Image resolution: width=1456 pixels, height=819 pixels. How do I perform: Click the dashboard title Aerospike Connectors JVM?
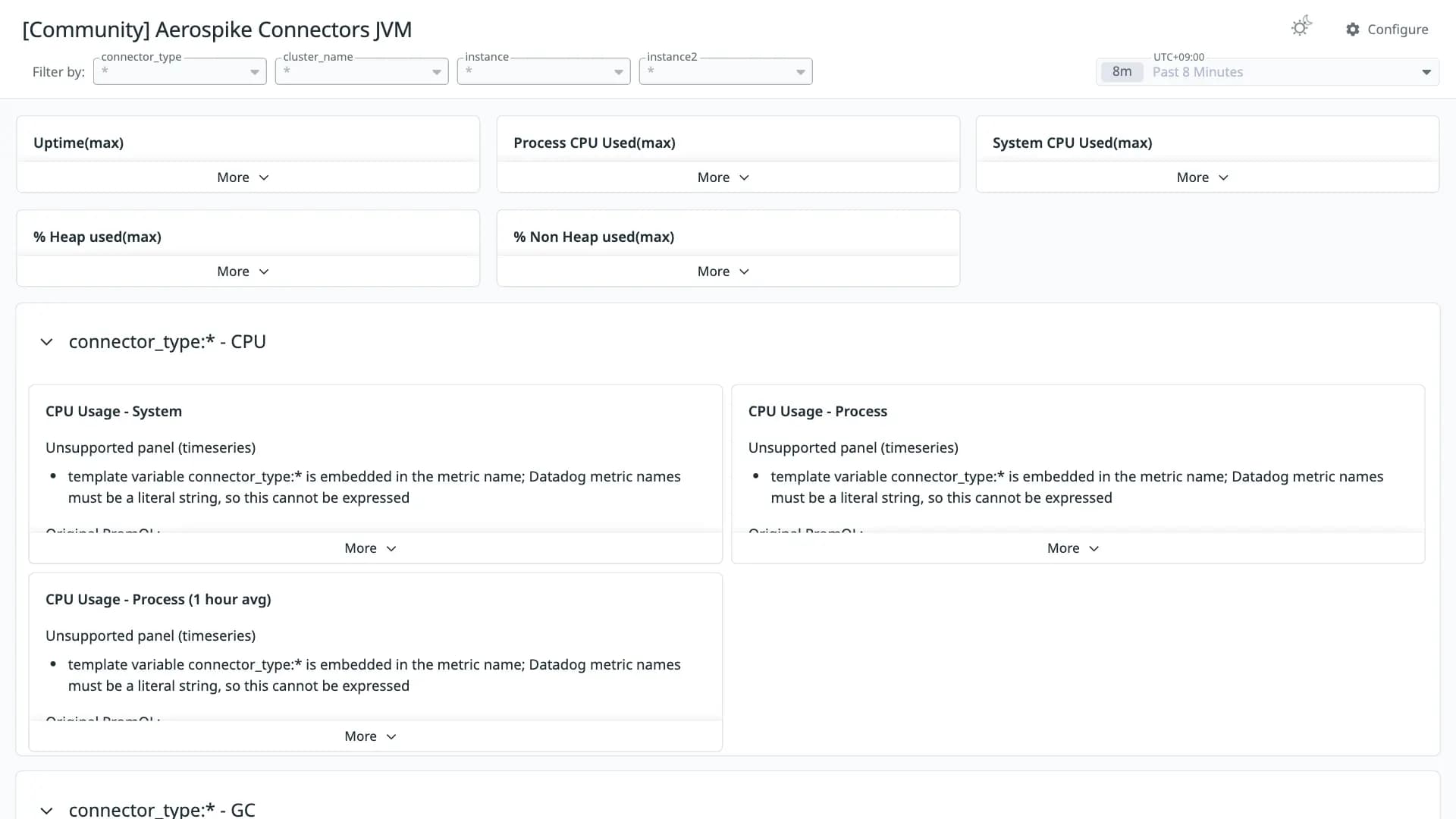point(217,30)
